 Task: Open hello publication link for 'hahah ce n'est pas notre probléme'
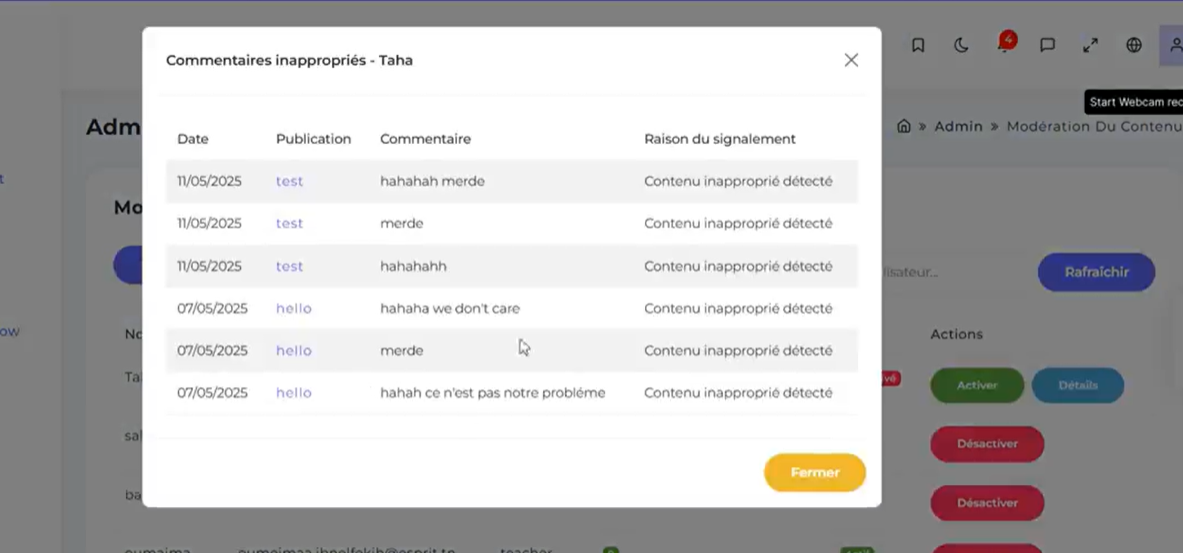[293, 393]
